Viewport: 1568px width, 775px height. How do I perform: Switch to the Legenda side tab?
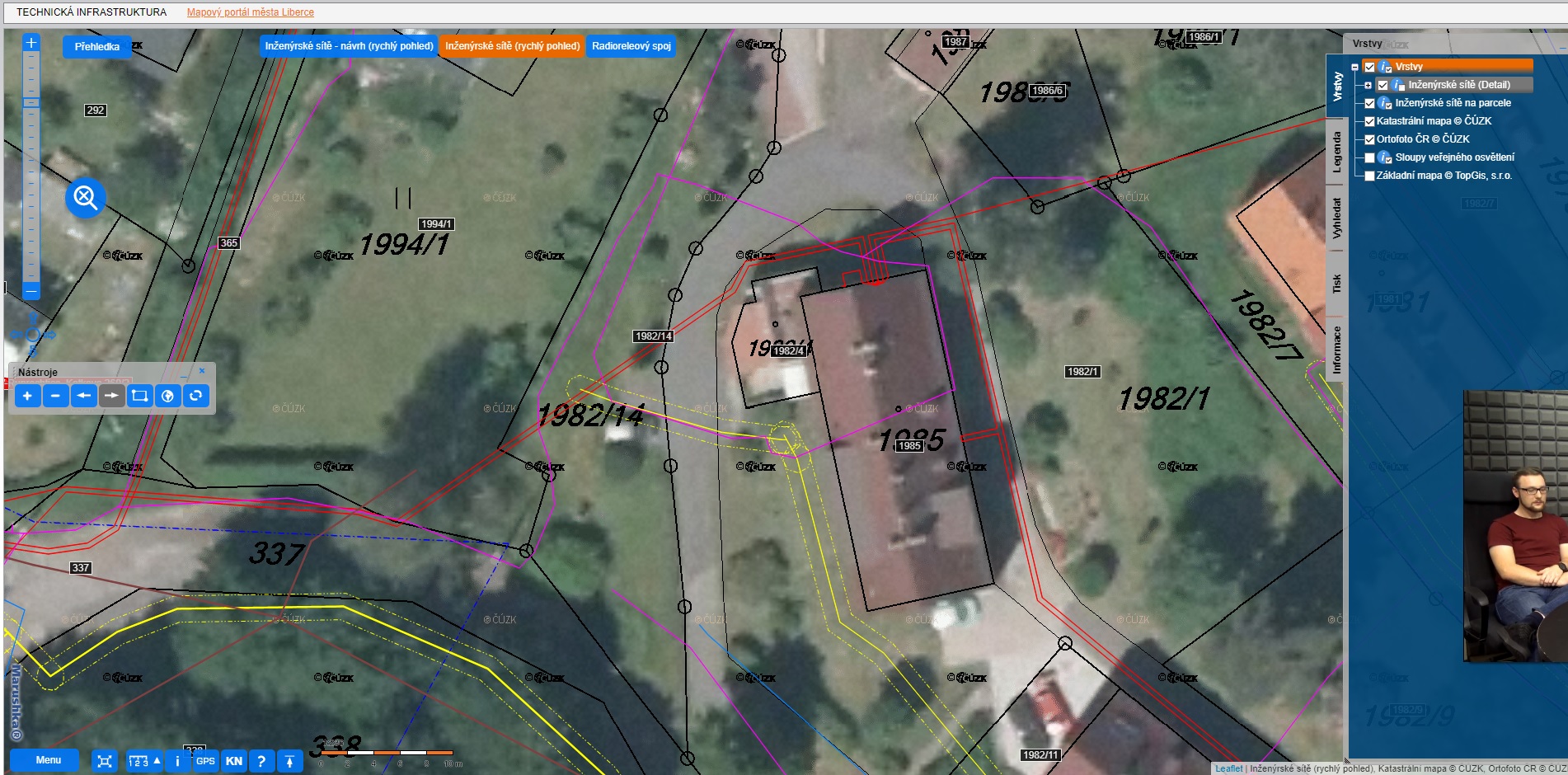(x=1336, y=153)
